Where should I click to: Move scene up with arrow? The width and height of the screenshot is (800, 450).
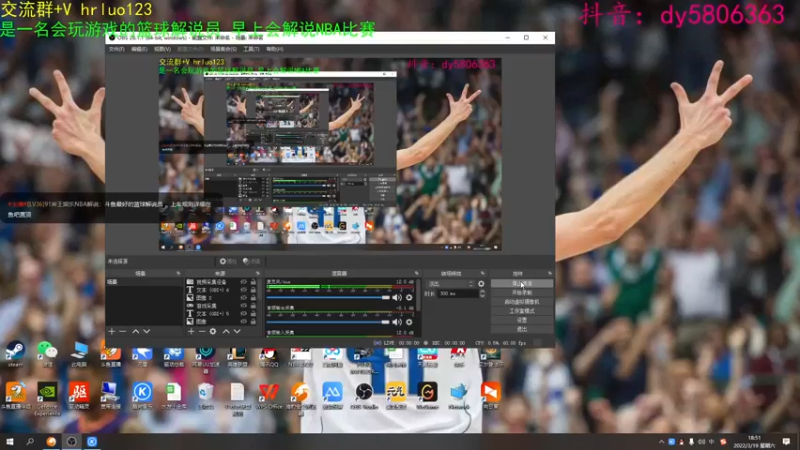click(x=136, y=332)
